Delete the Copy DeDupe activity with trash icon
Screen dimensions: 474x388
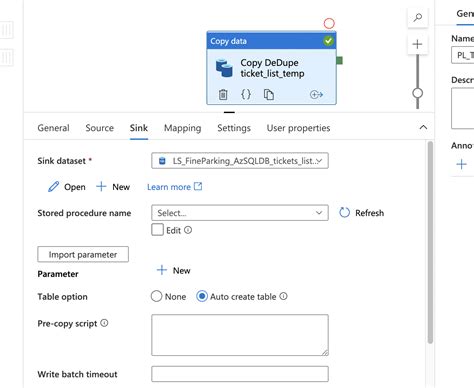point(223,95)
